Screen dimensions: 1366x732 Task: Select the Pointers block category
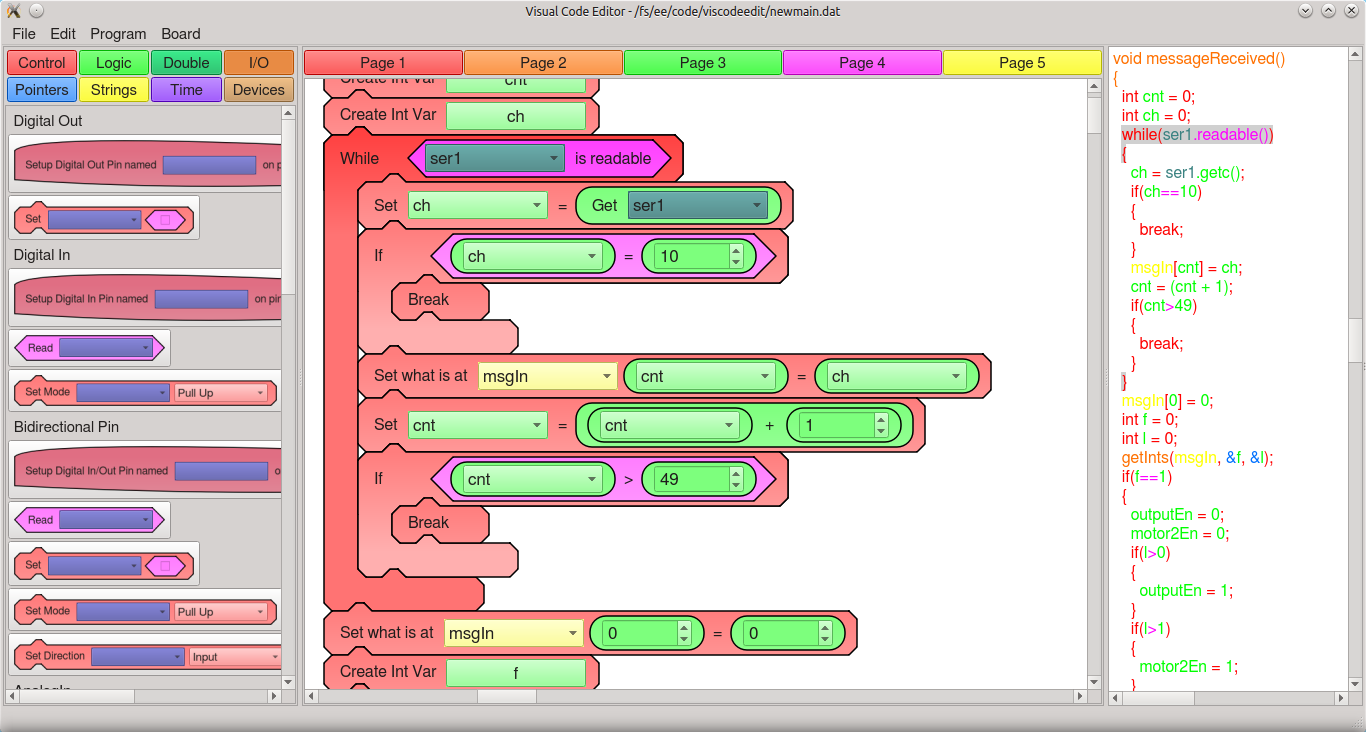pos(41,89)
